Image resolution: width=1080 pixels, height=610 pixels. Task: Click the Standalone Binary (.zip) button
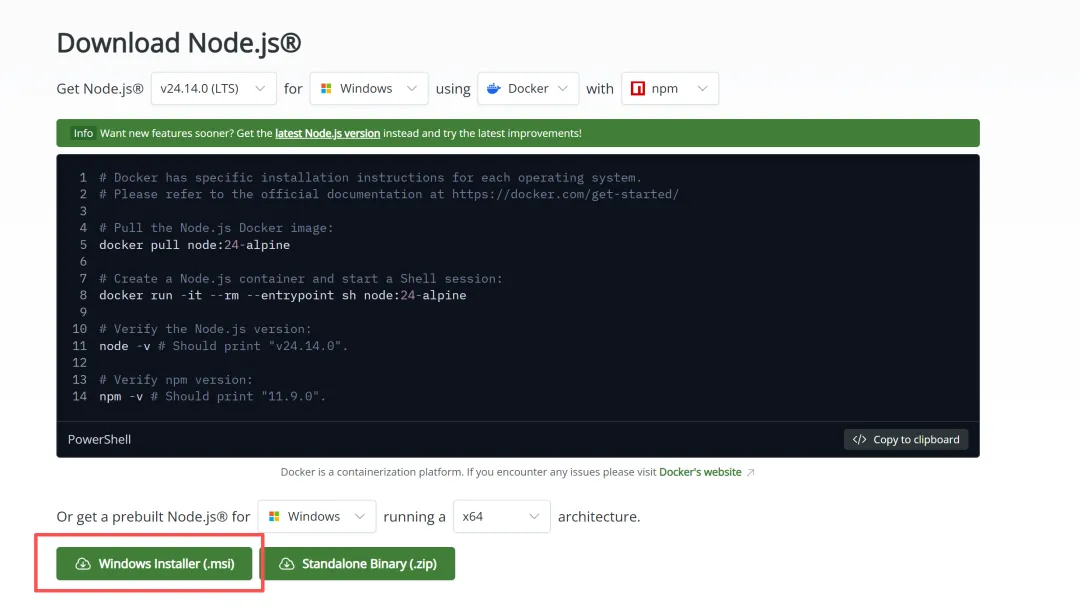357,564
